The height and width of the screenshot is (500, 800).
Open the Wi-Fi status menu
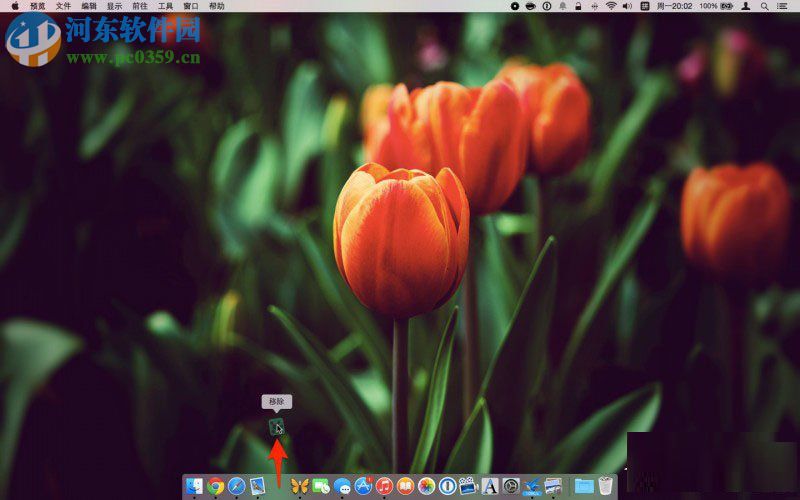point(611,6)
